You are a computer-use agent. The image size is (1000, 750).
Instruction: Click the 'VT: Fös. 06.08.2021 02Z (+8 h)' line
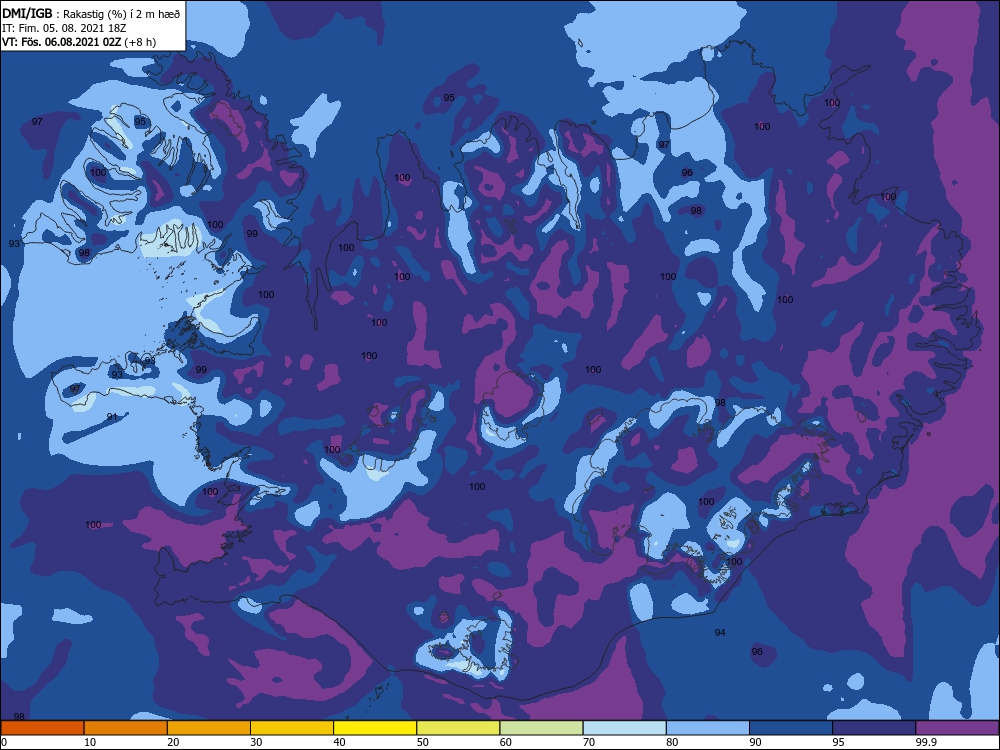(x=79, y=42)
